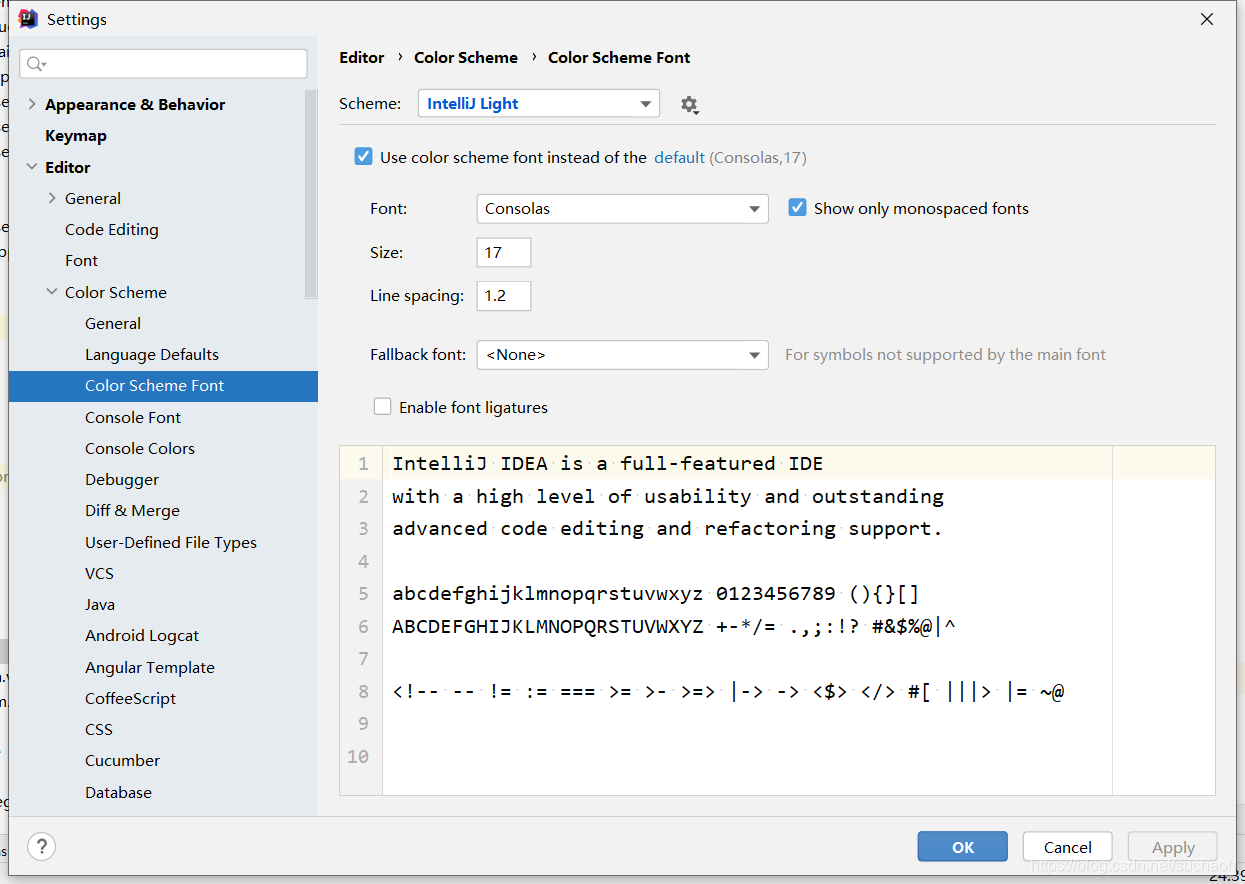The width and height of the screenshot is (1245, 884).
Task: Click preview line 'IntelliJ IDEA is a full-featured IDE'
Action: pyautogui.click(x=608, y=464)
